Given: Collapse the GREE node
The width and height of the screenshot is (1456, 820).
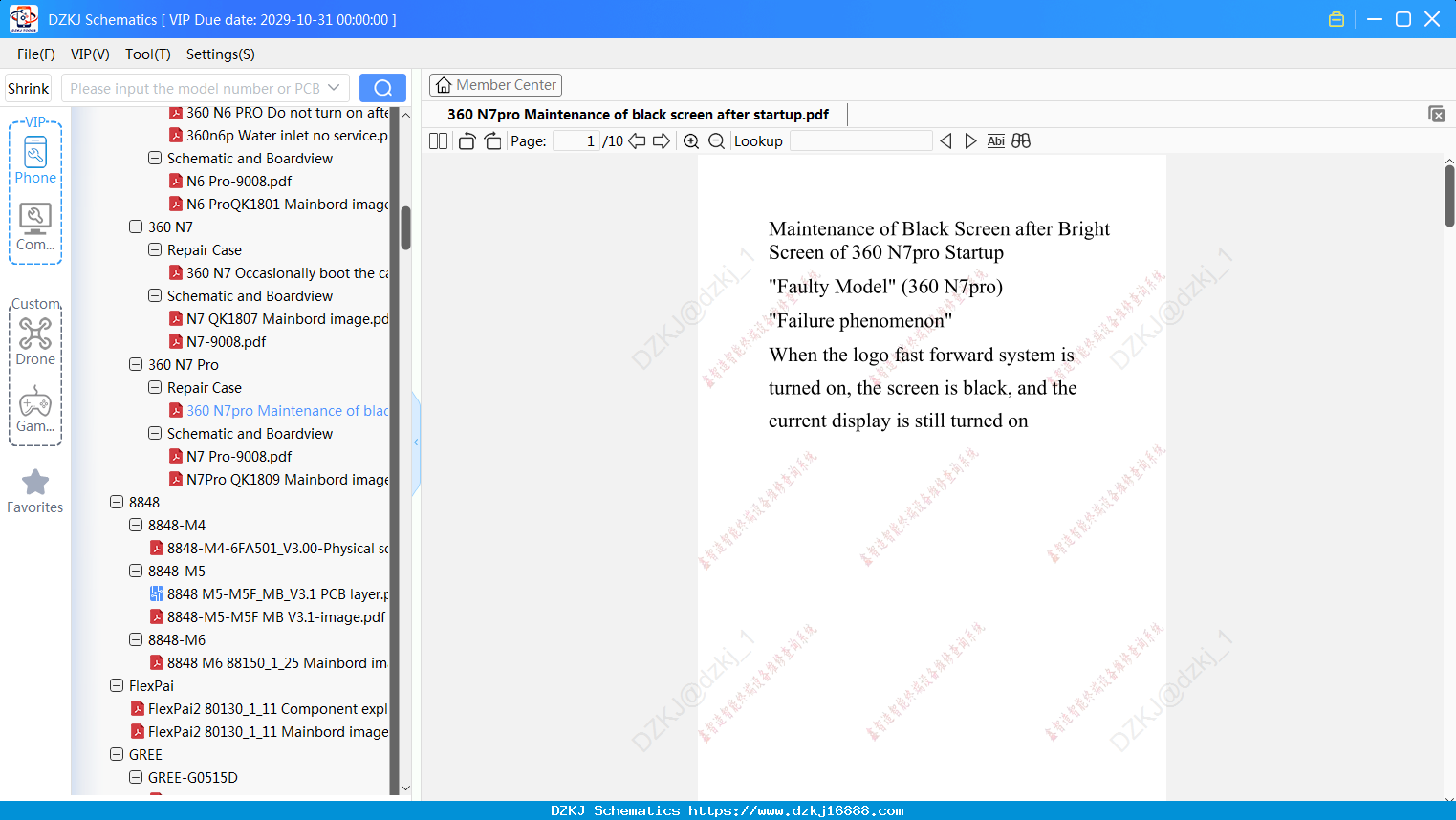Looking at the screenshot, I should 117,754.
